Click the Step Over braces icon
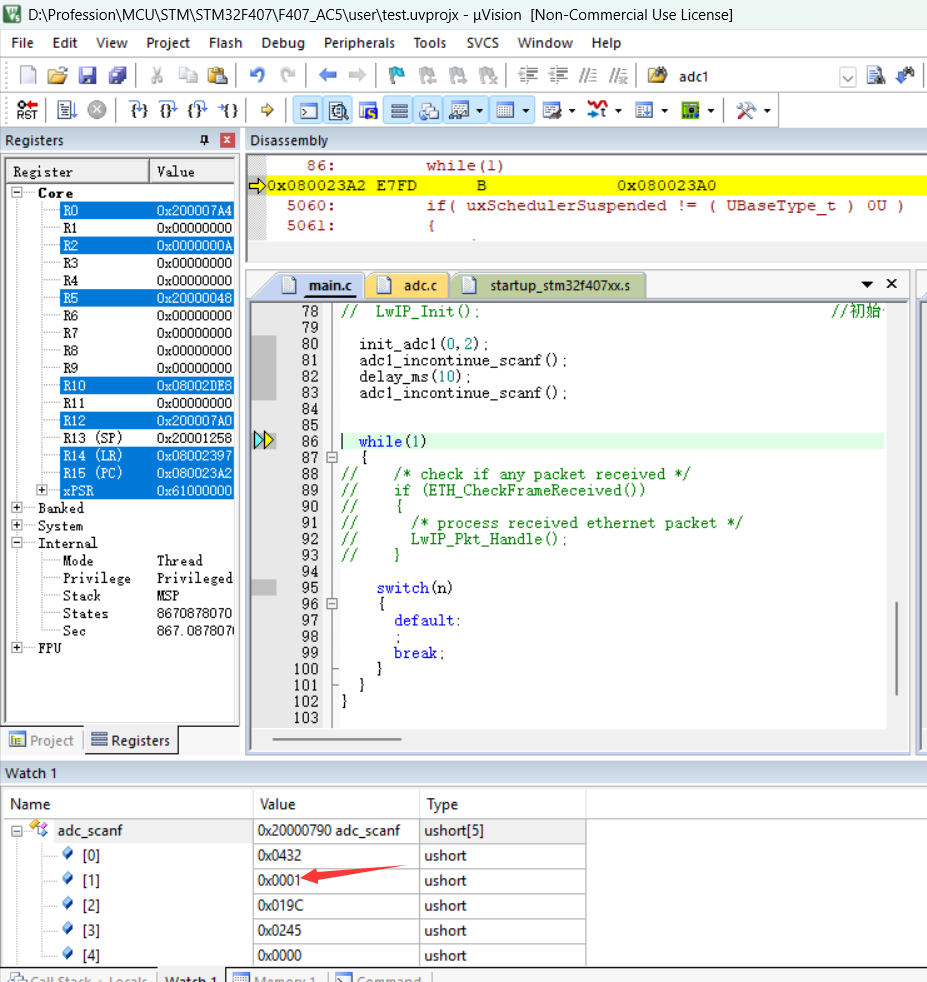Image resolution: width=927 pixels, height=982 pixels. pos(168,110)
